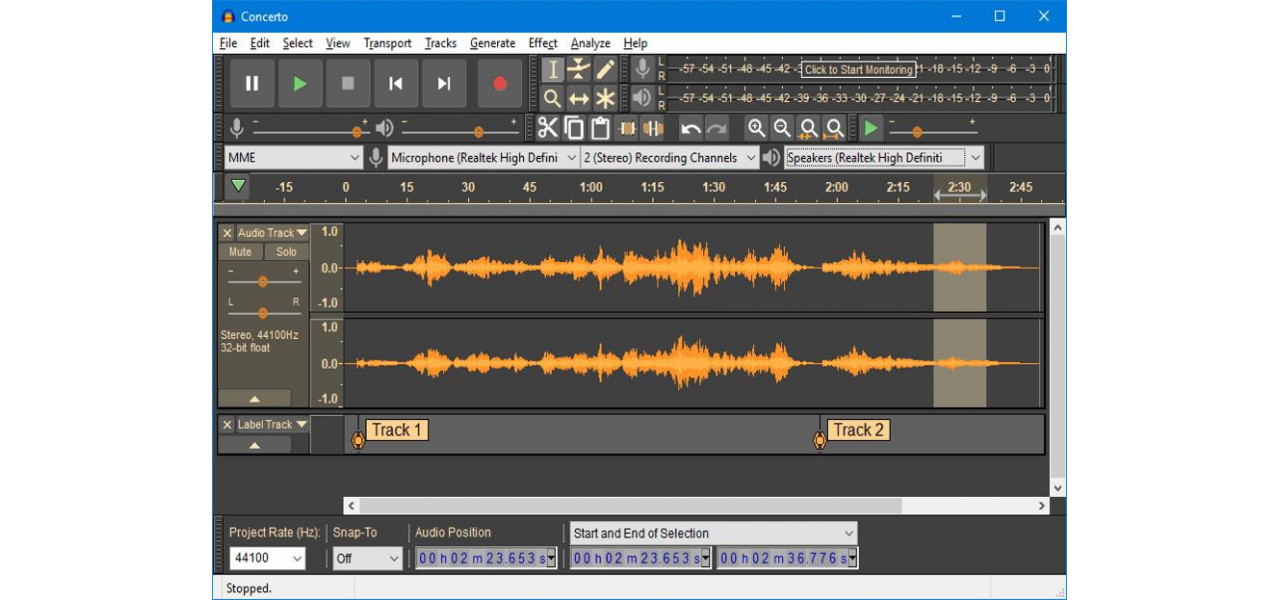Viewport: 1280px width, 600px height.
Task: Cut selection with the scissors icon
Action: (548, 128)
